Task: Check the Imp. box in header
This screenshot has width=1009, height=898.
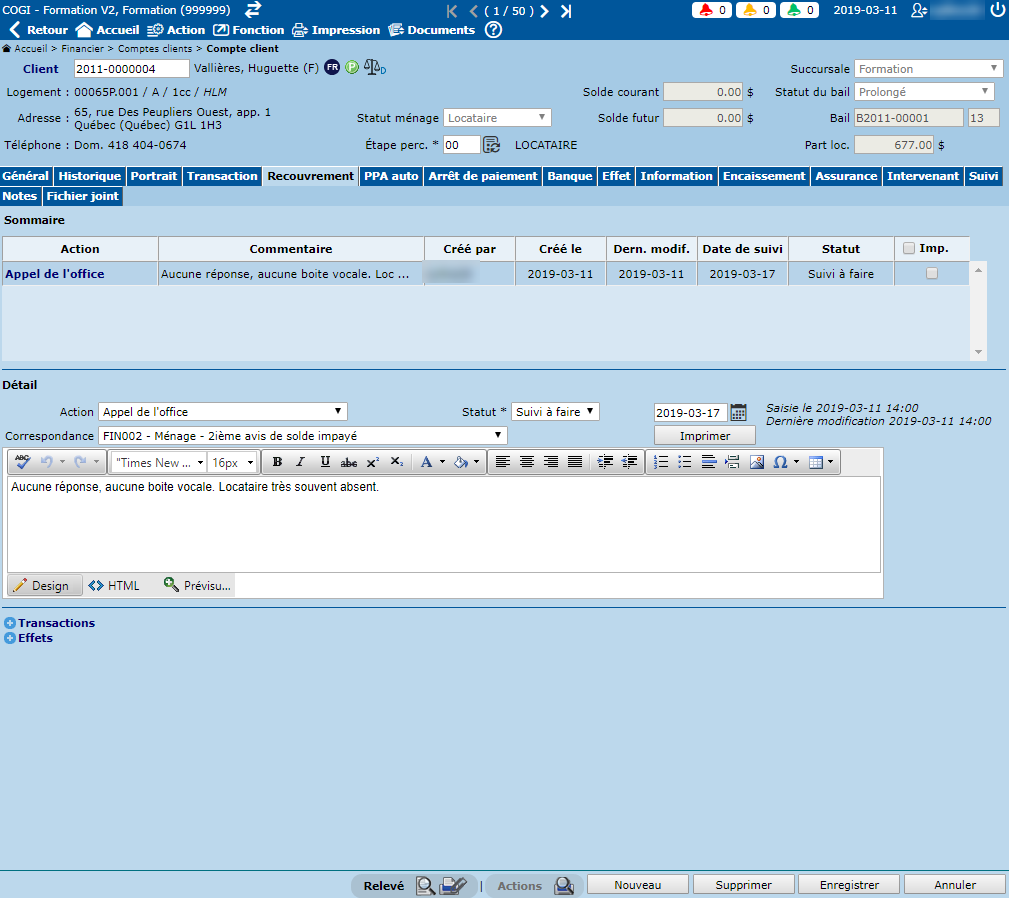Action: coord(908,249)
